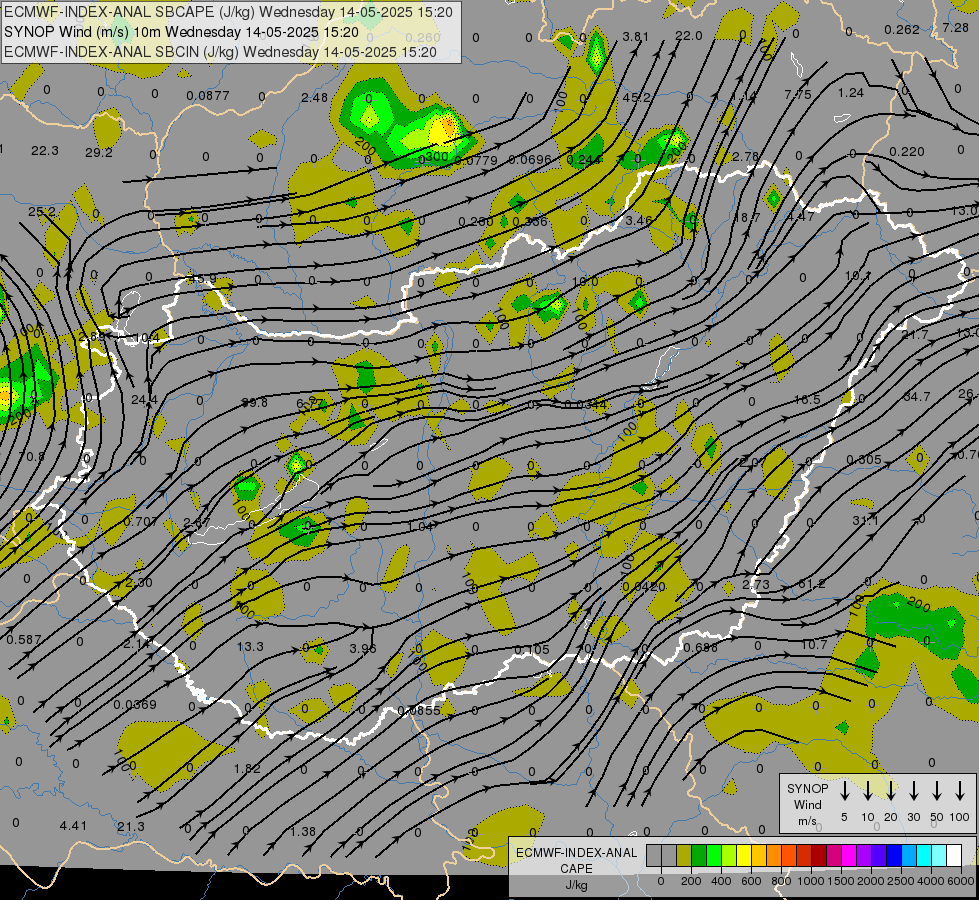
Task: Select the white swatch in CAPE legend
Action: click(x=954, y=855)
